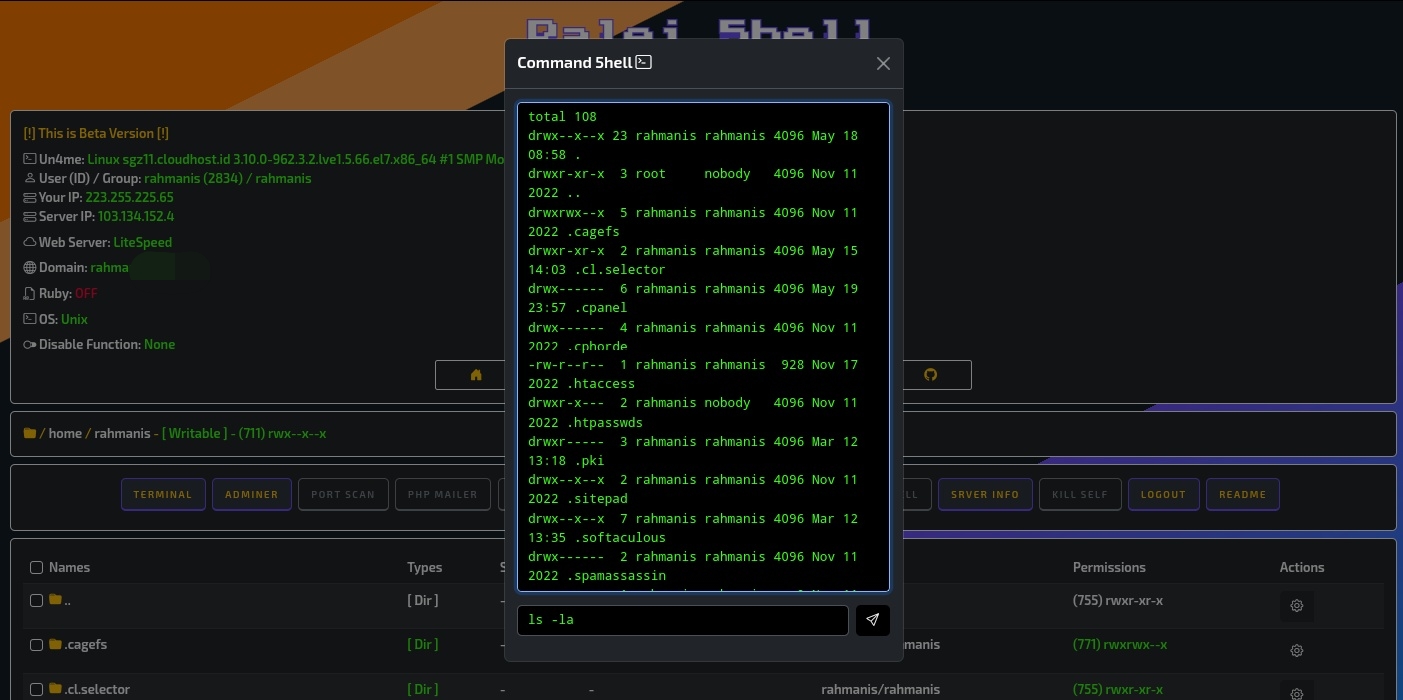Click the .cagefs folder icon
This screenshot has height=700, width=1403.
(x=55, y=645)
